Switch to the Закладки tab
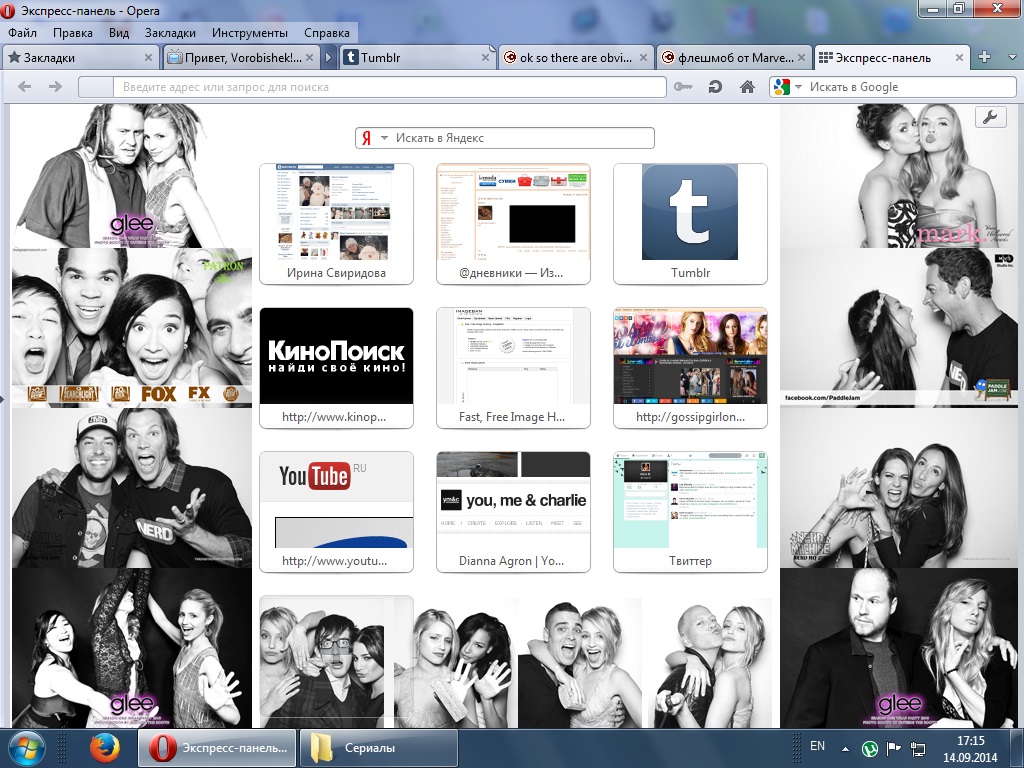 (x=80, y=57)
